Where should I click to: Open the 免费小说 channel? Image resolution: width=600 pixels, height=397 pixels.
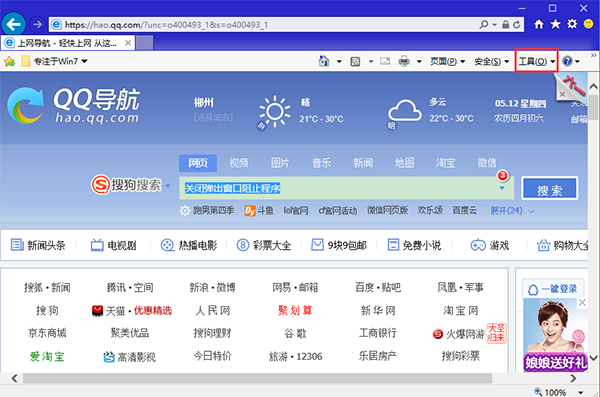(x=414, y=245)
